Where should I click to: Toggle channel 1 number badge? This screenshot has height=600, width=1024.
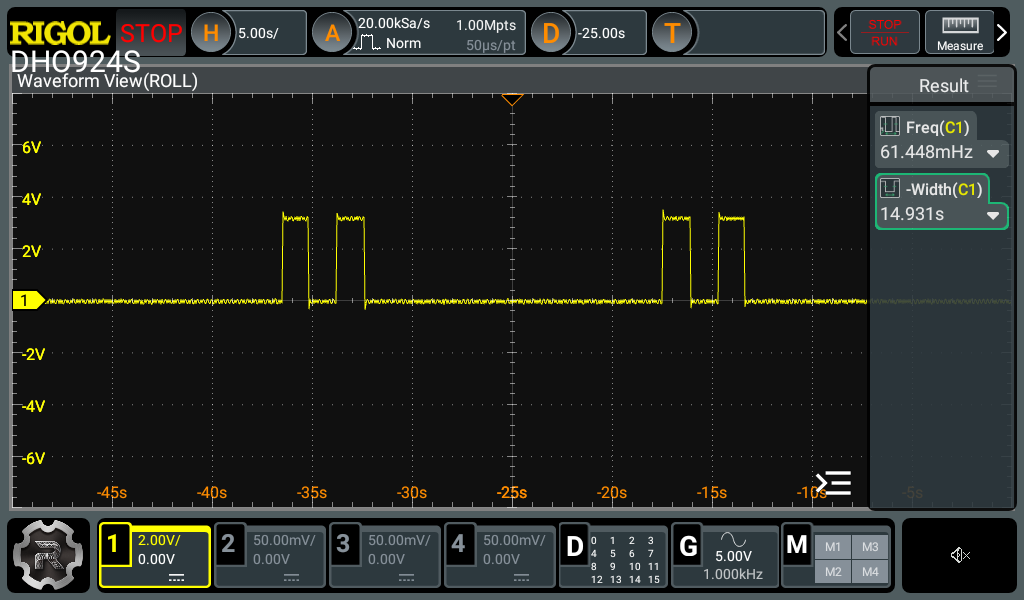point(114,544)
